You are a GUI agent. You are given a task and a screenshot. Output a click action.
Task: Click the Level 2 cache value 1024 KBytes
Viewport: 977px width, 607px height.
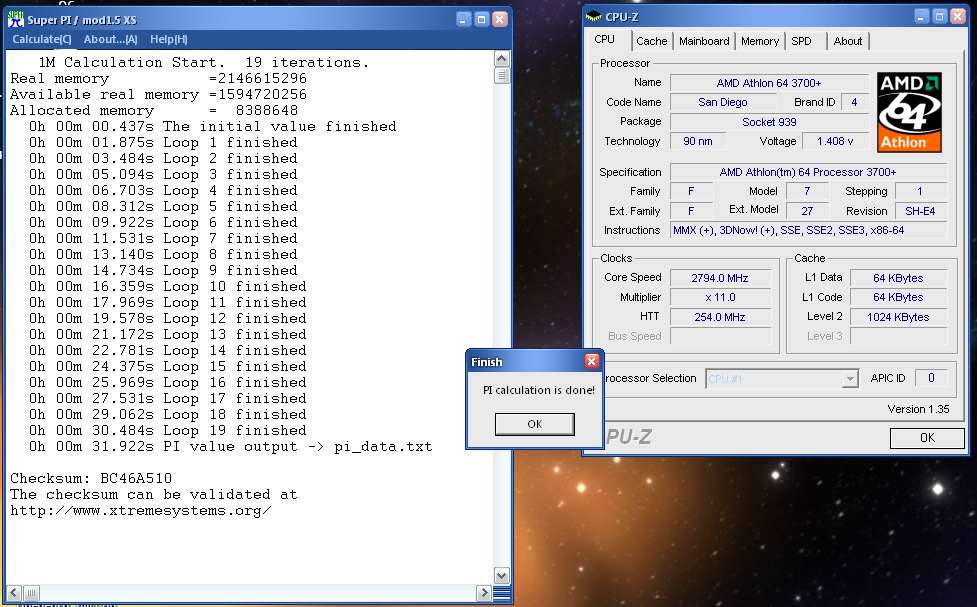tap(898, 317)
